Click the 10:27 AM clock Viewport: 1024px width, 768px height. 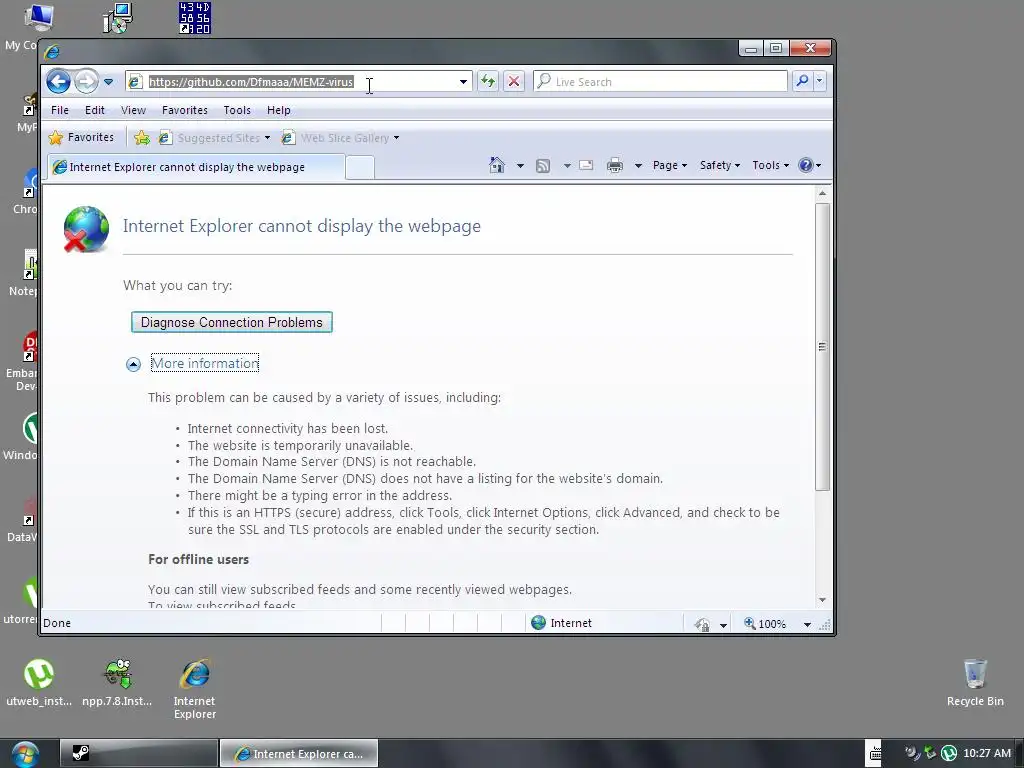pos(987,753)
